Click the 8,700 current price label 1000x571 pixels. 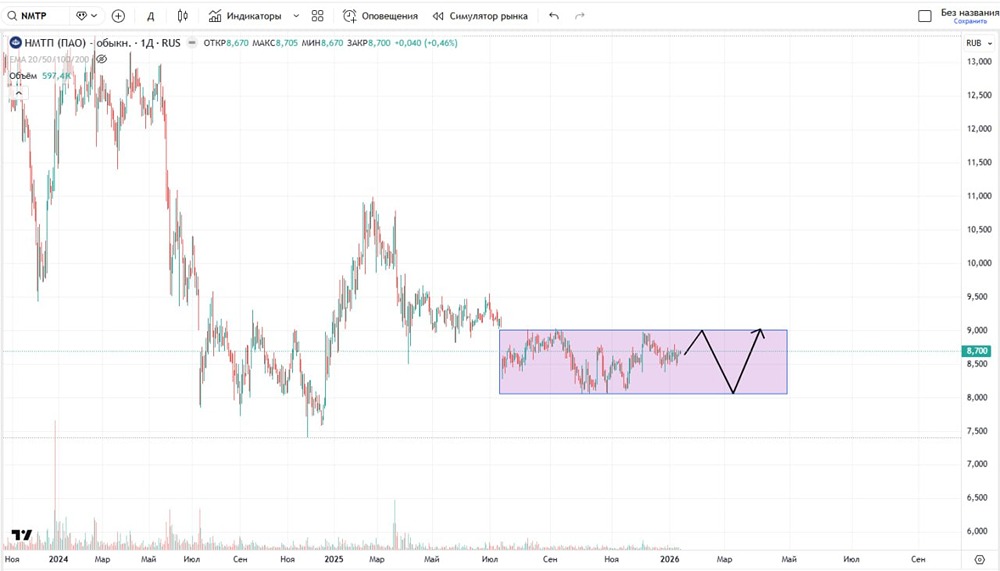[976, 351]
